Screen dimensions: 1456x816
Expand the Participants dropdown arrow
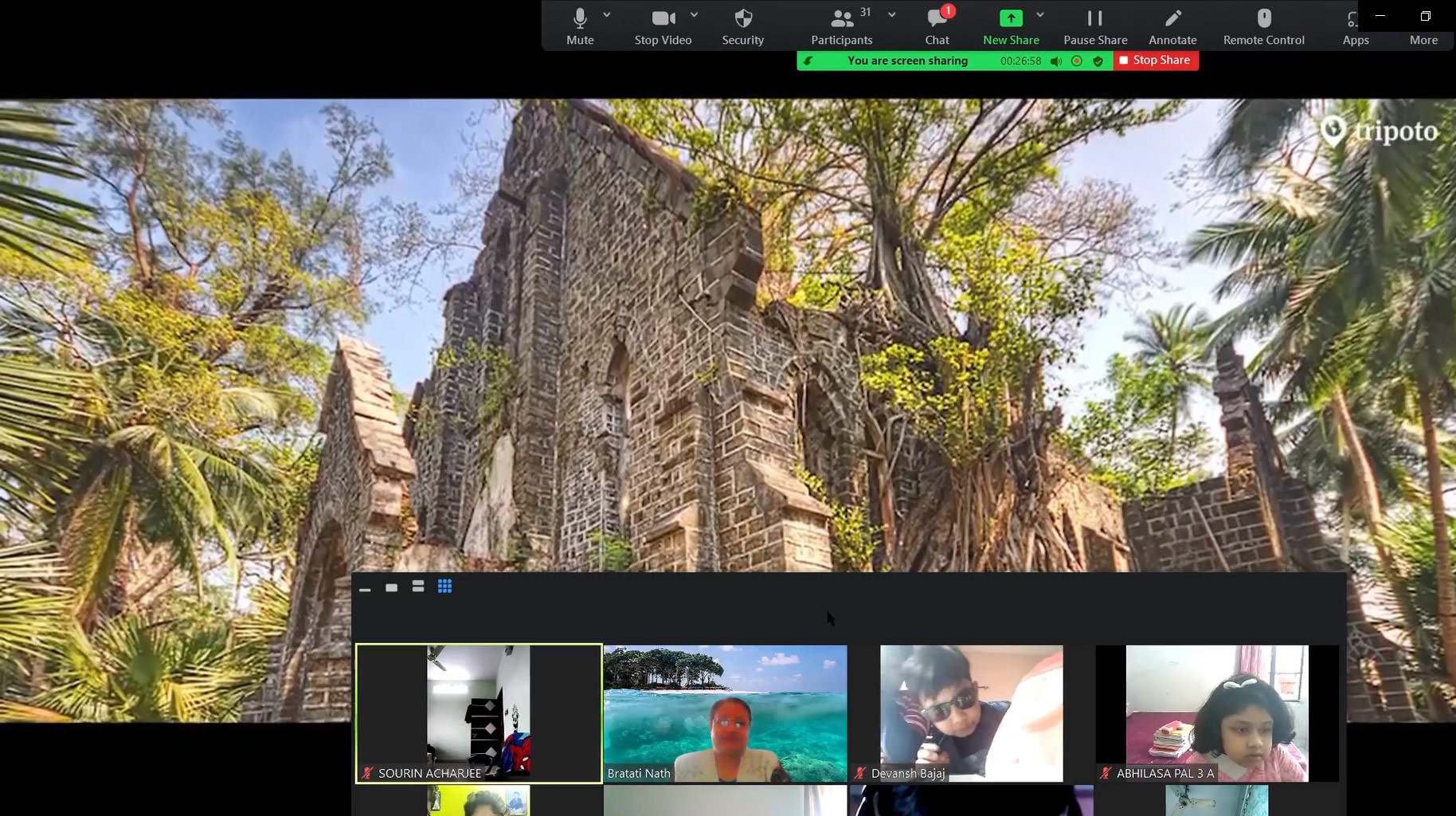[891, 15]
